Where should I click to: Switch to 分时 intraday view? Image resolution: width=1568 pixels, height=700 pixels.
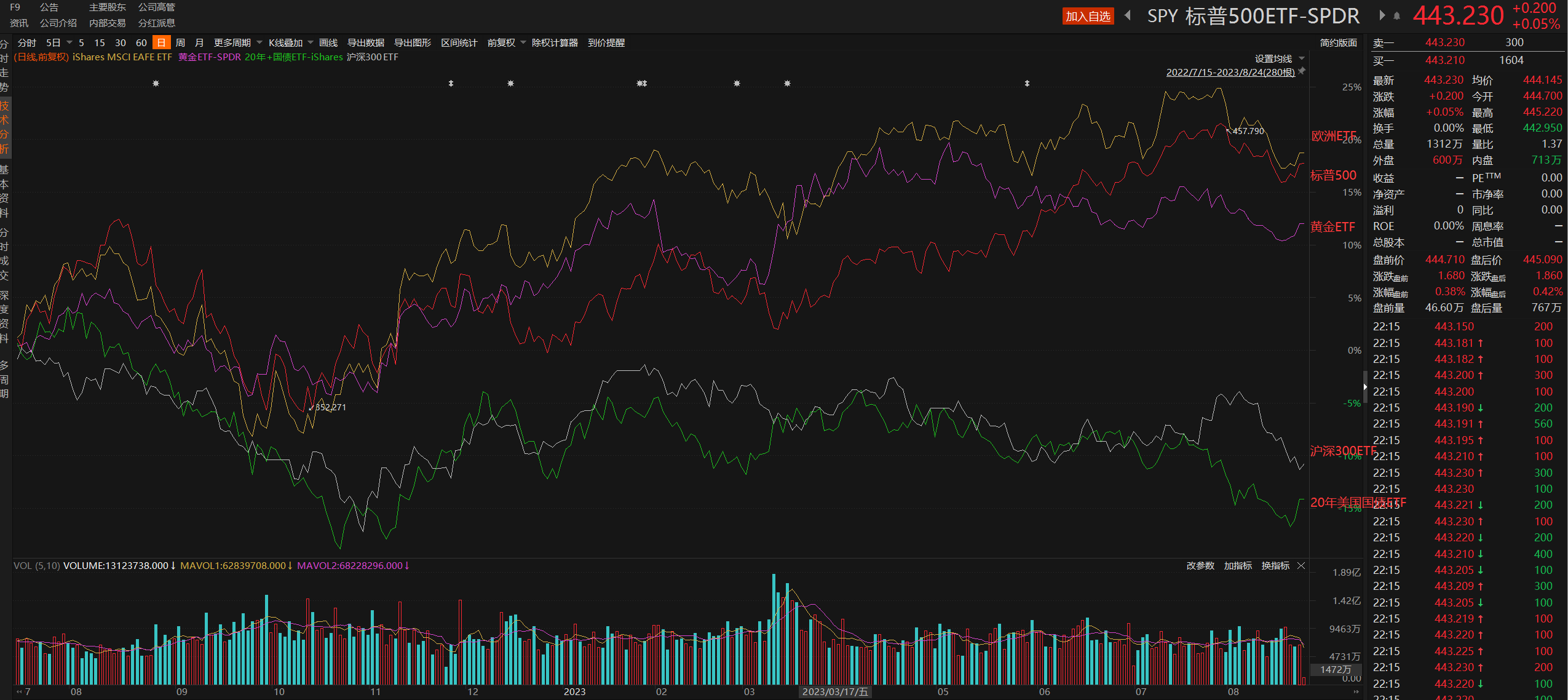(x=27, y=43)
